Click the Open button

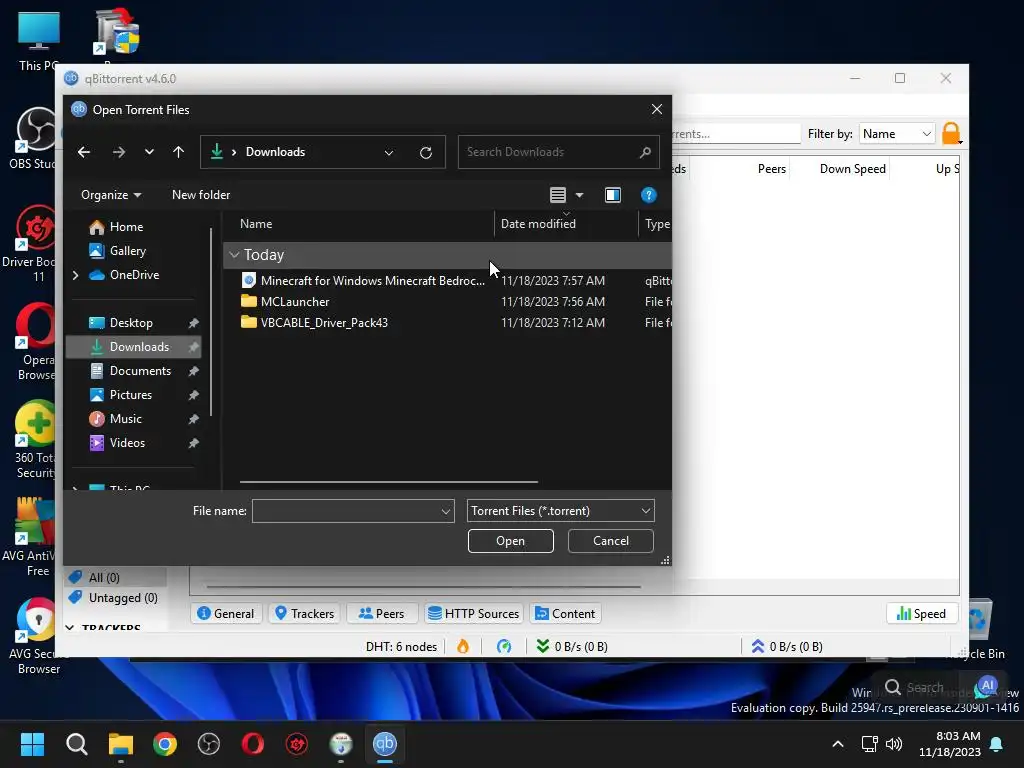(x=510, y=541)
